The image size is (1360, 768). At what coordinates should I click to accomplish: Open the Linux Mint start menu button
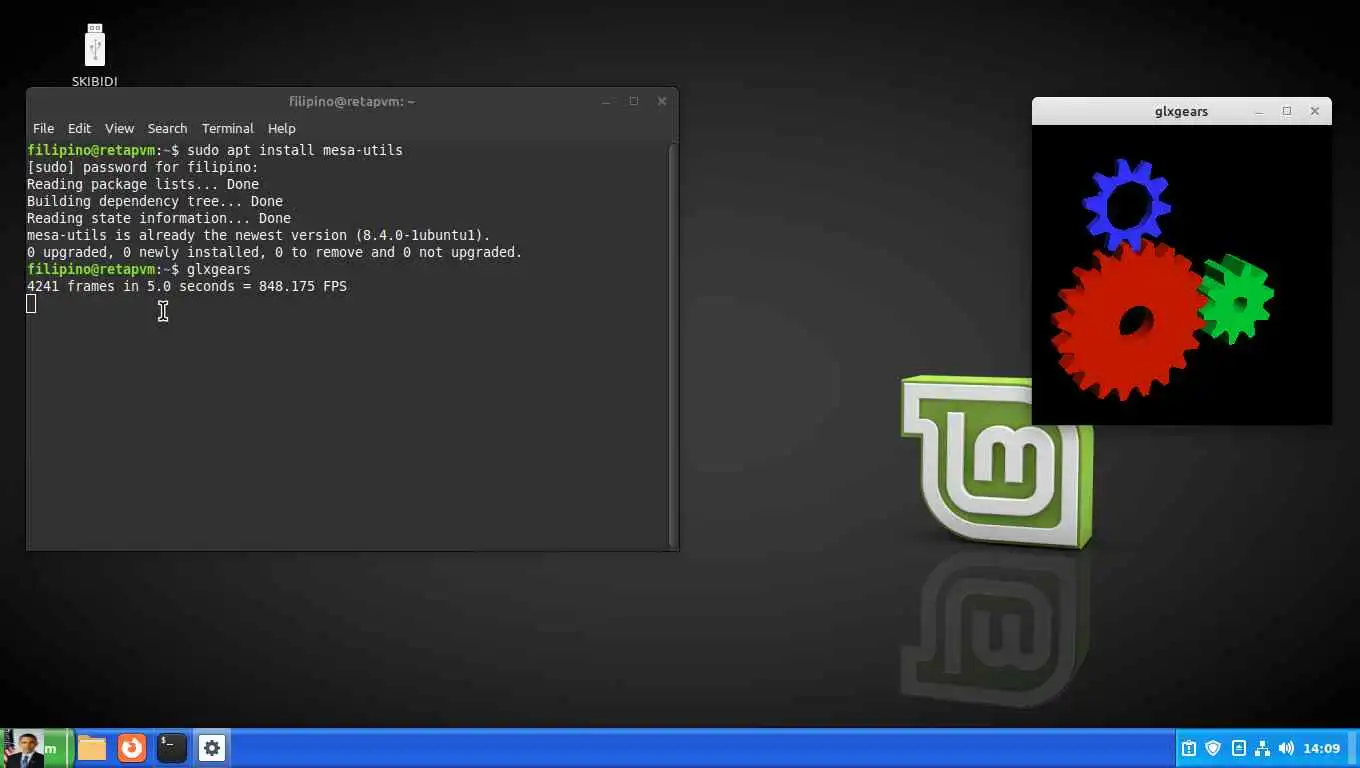36,748
